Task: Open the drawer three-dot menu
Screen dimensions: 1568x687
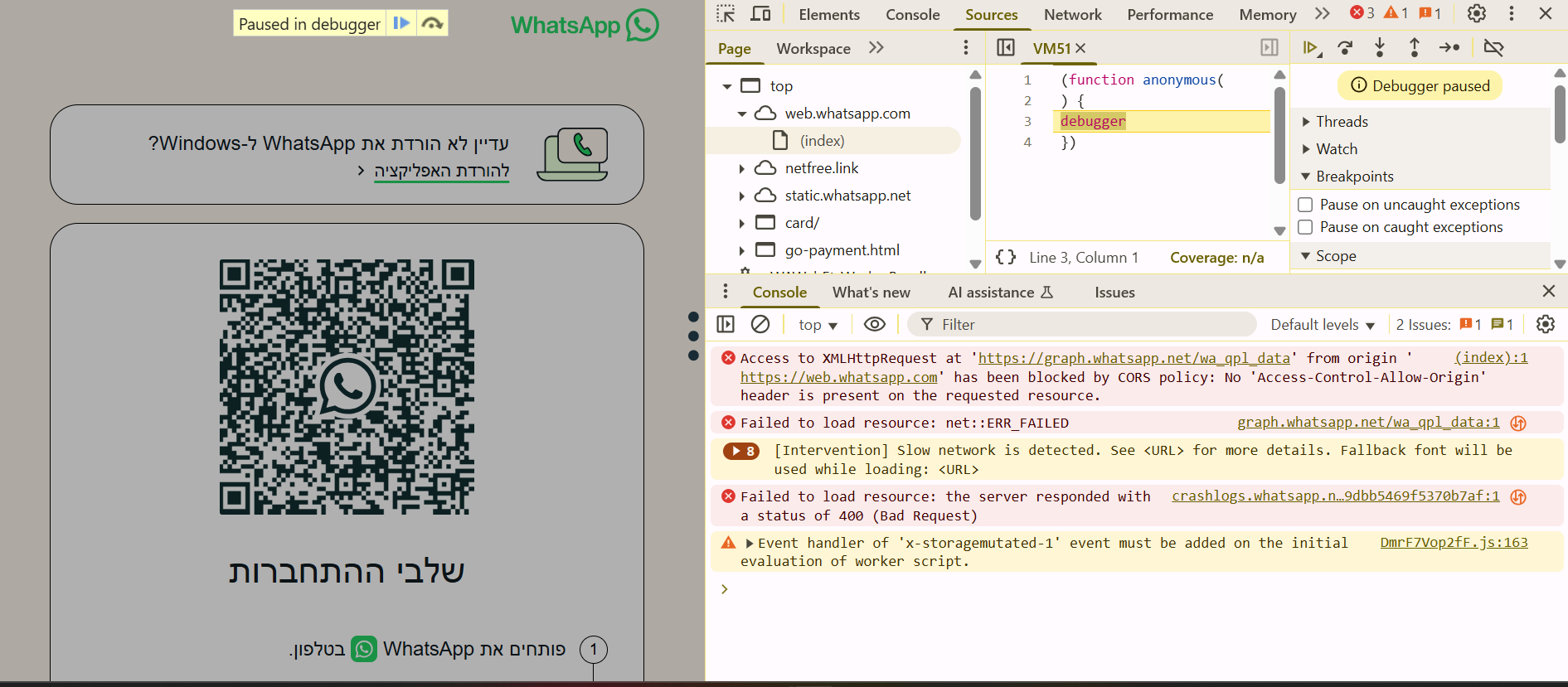Action: (726, 291)
